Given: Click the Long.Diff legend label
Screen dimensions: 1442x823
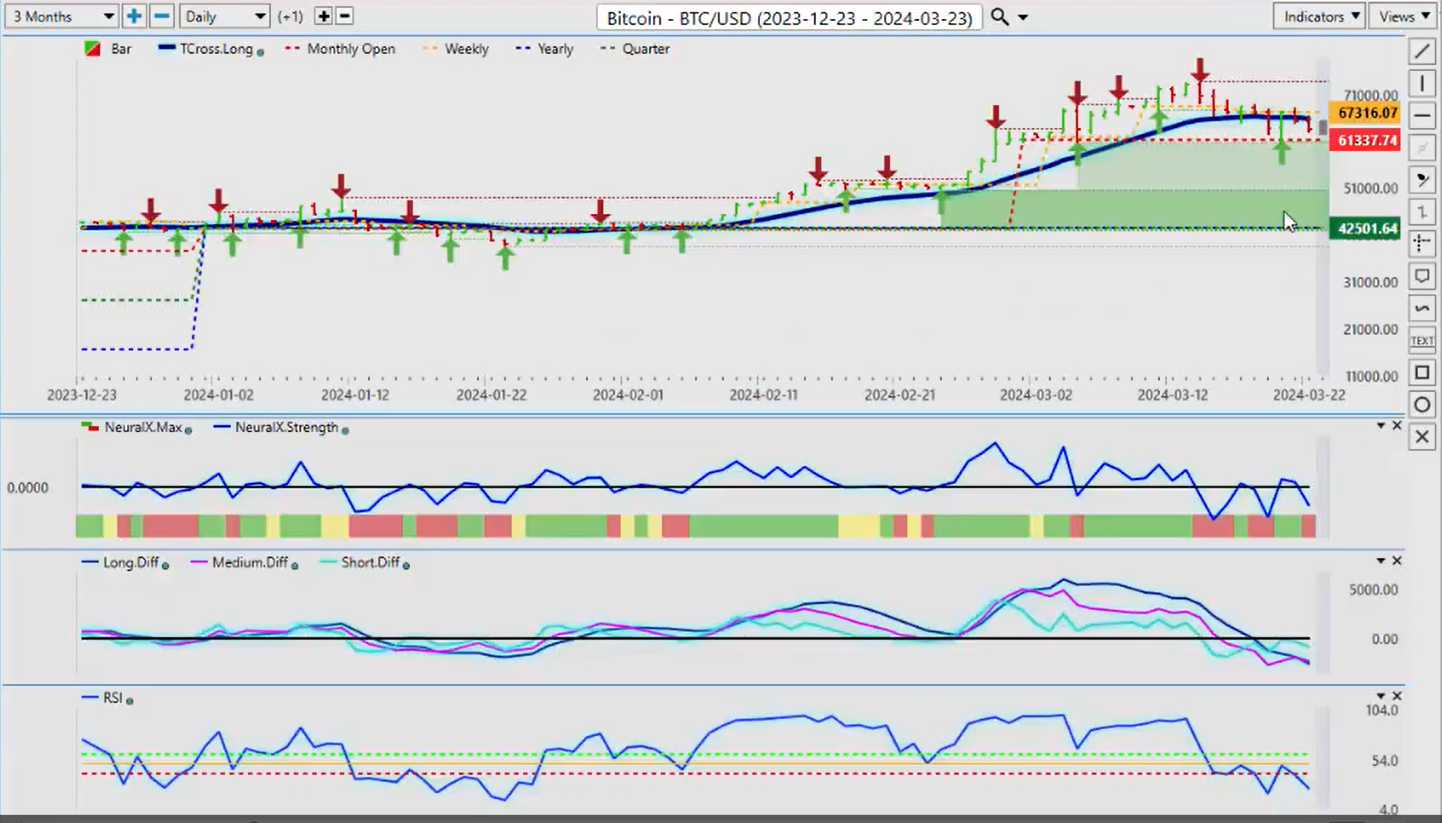Looking at the screenshot, I should [x=131, y=562].
